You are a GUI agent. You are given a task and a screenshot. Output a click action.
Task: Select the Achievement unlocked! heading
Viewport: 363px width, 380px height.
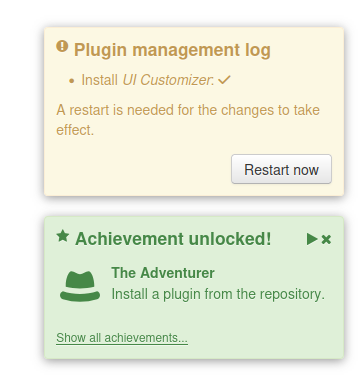[173, 239]
